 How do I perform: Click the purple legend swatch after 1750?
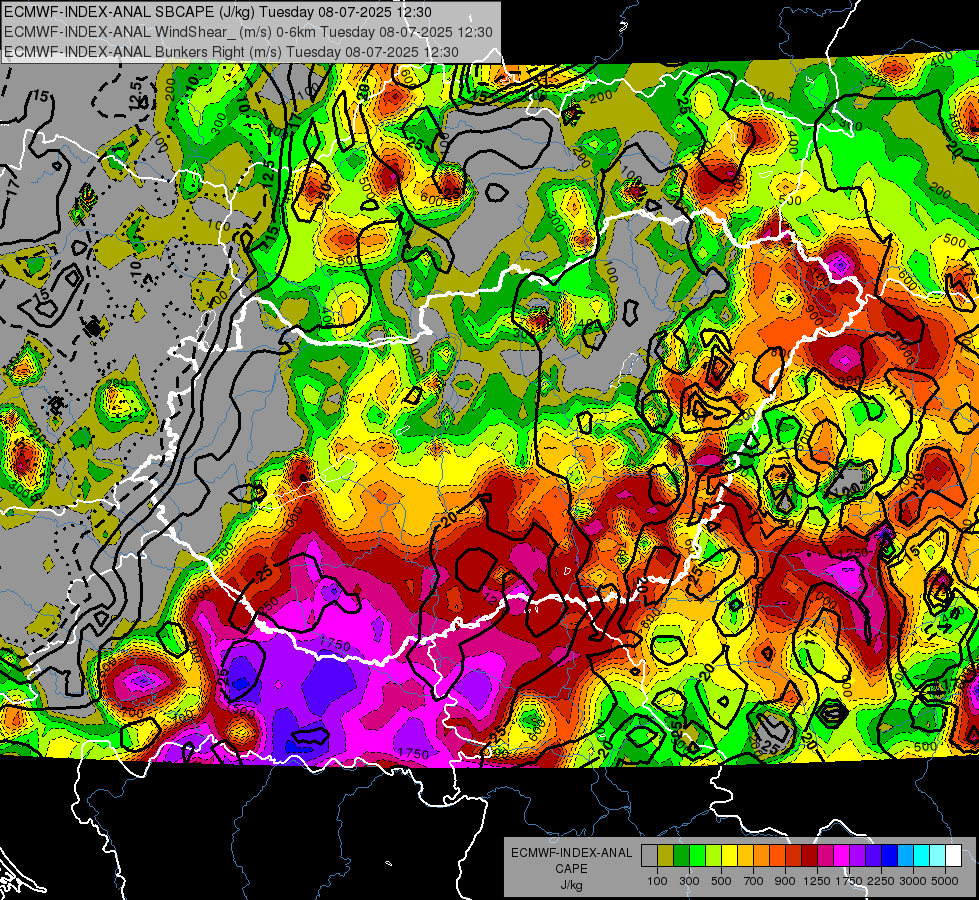pos(858,856)
